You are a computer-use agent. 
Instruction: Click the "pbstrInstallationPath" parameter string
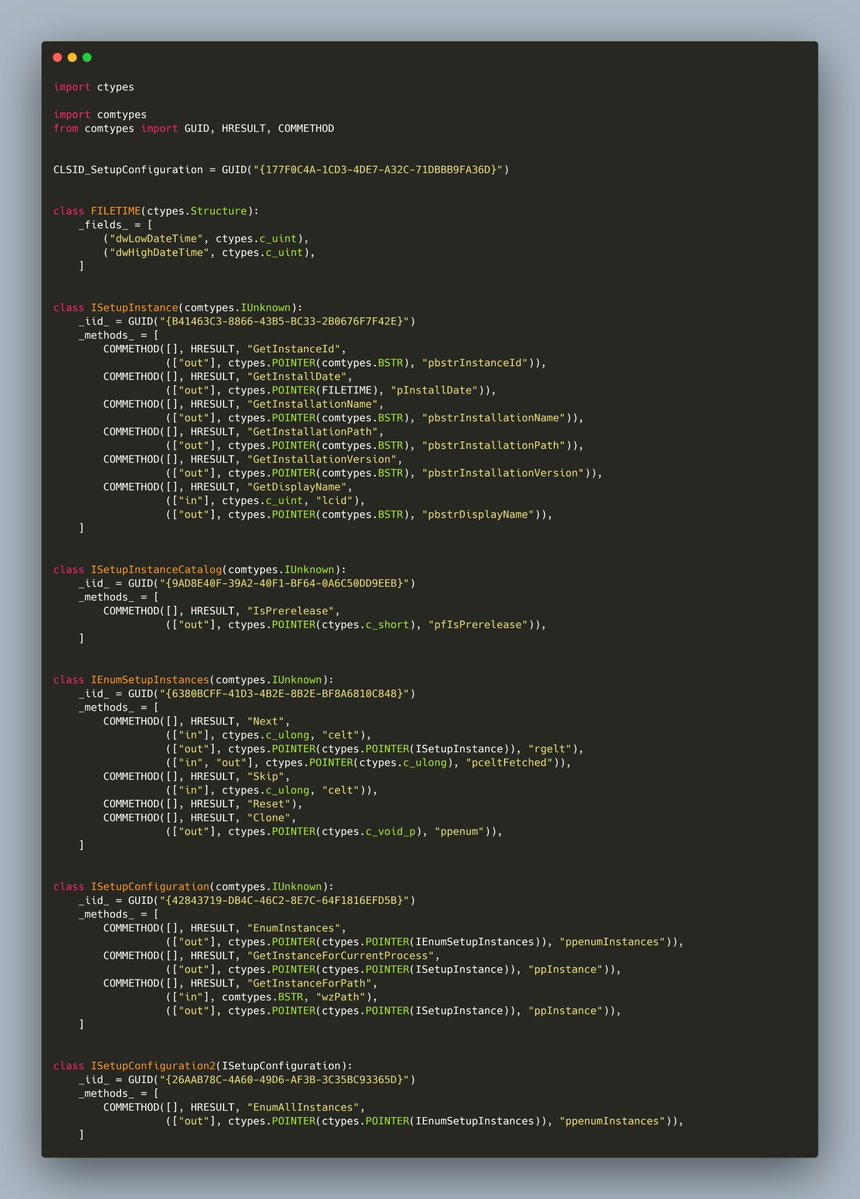496,445
